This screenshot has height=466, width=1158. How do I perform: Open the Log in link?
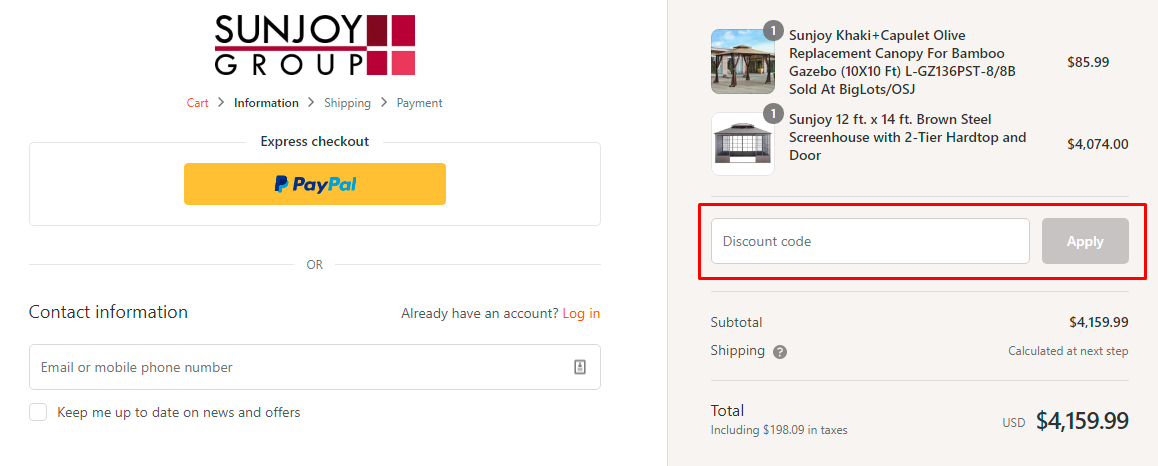(x=581, y=313)
